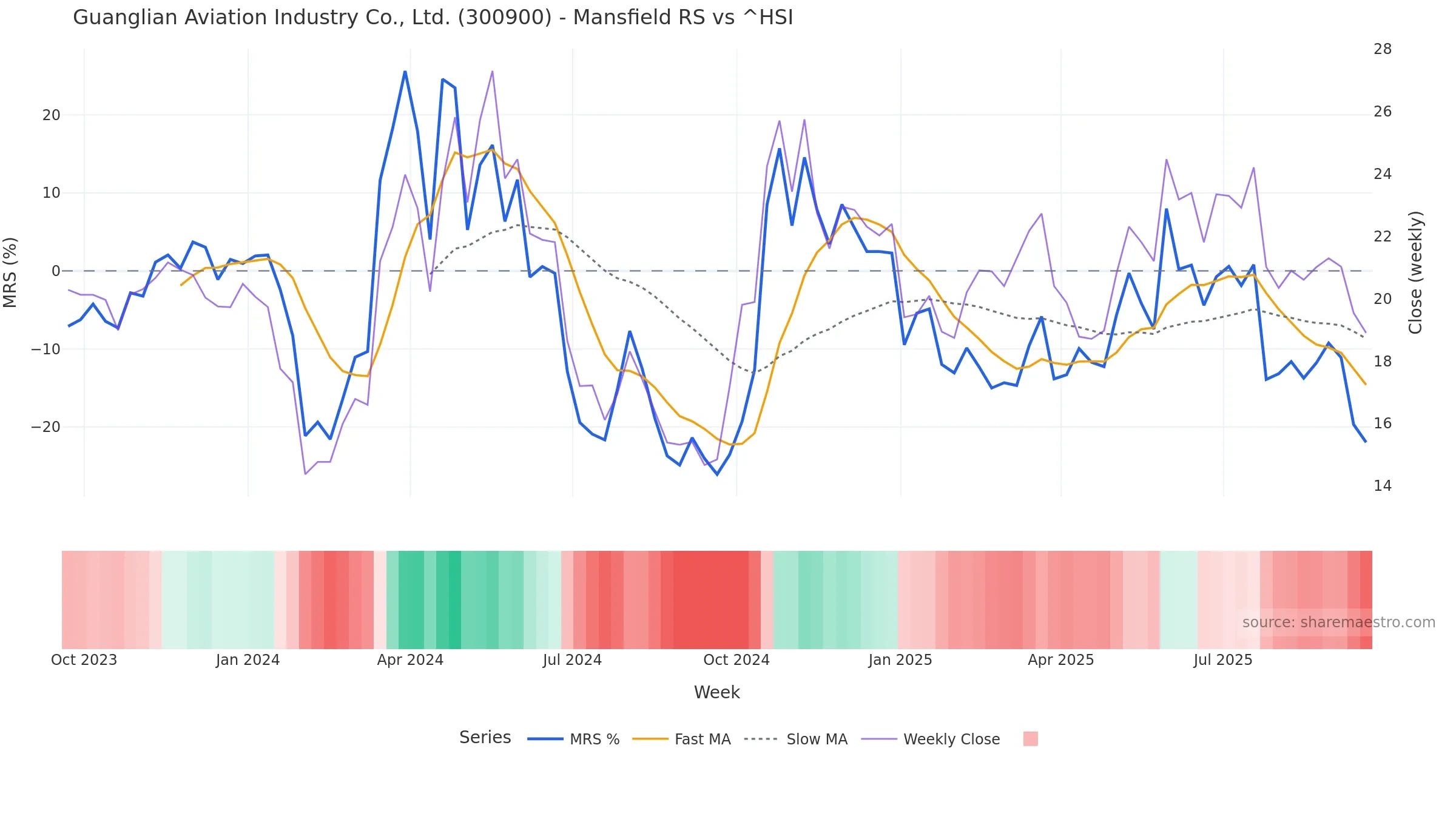Toggle the MRS % legend entry

tap(573, 739)
